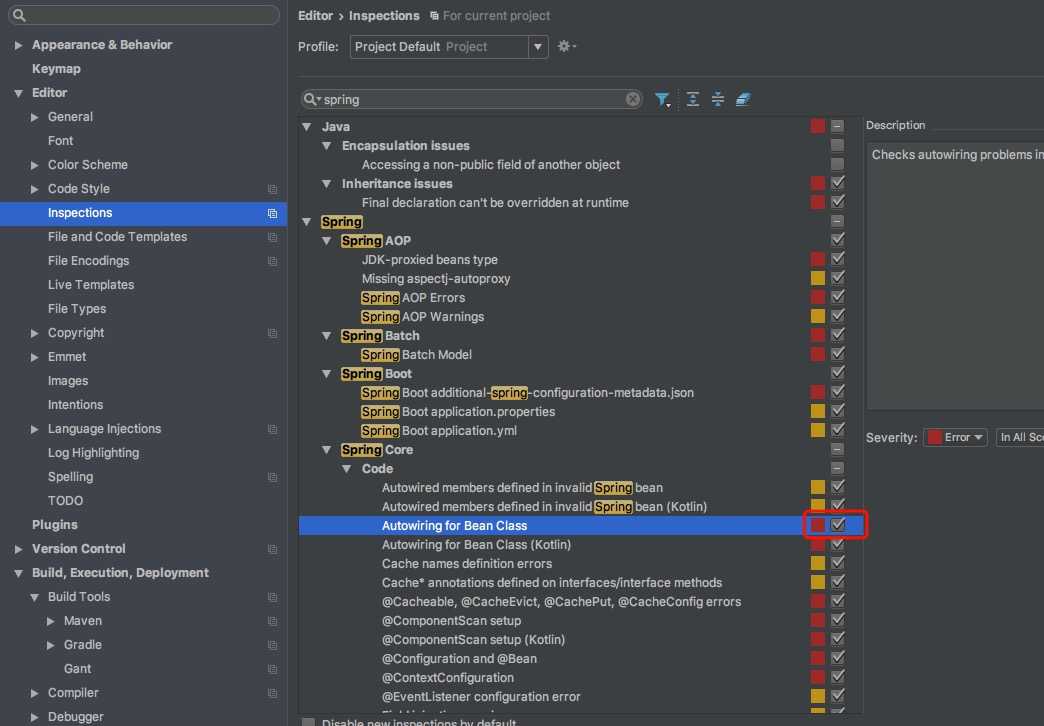
Task: Click the project-level icon beside Inspections item
Action: point(272,213)
